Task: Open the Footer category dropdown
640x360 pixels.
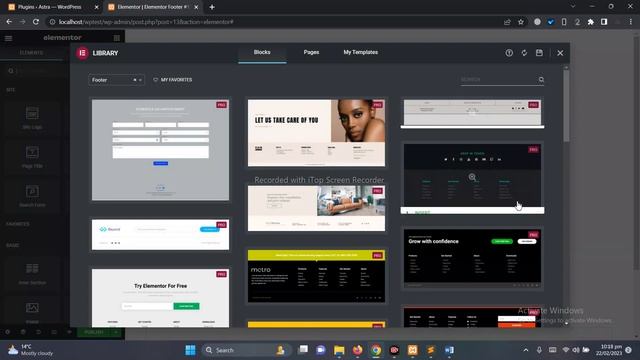Action: tap(116, 80)
